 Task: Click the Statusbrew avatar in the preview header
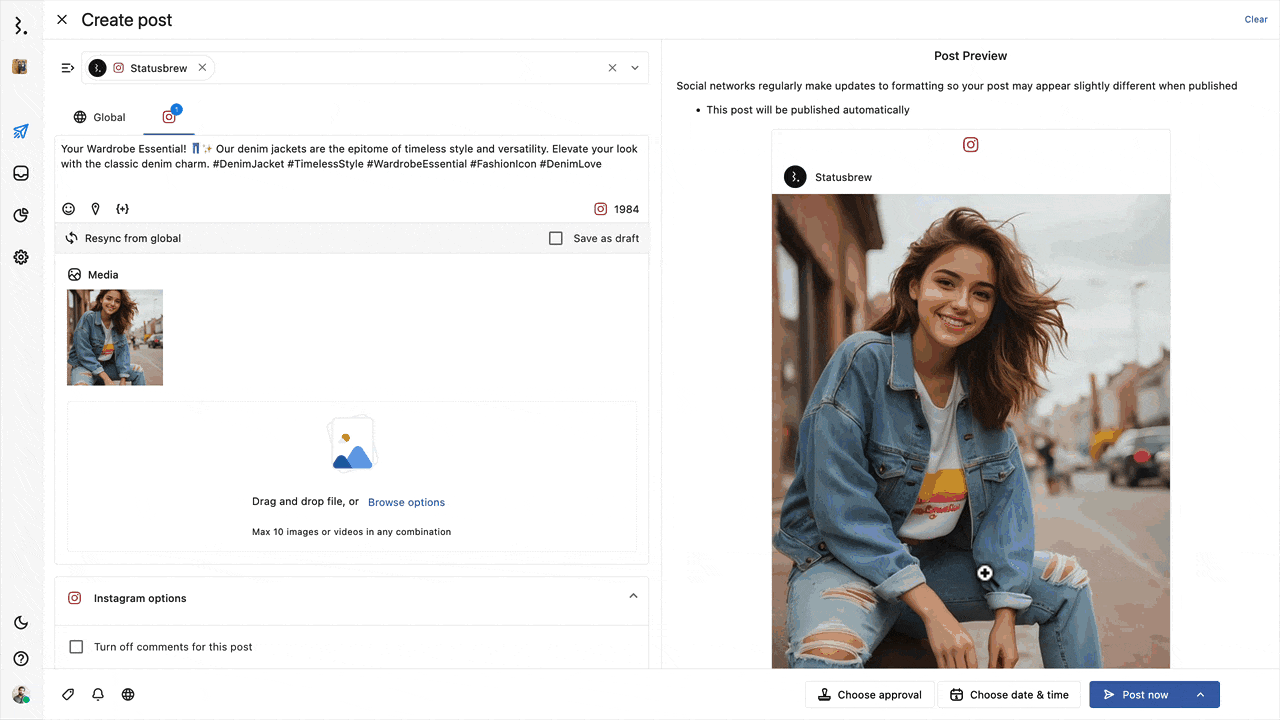[794, 177]
